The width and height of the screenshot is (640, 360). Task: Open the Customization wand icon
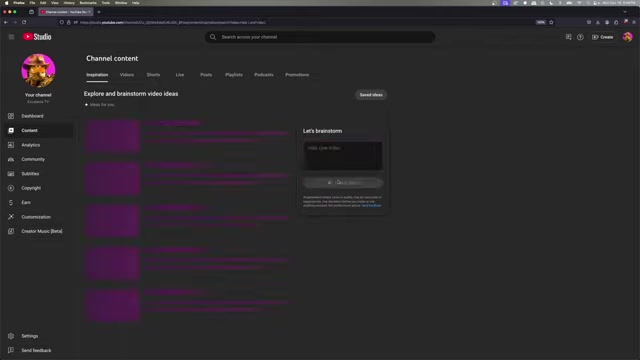[x=11, y=217]
